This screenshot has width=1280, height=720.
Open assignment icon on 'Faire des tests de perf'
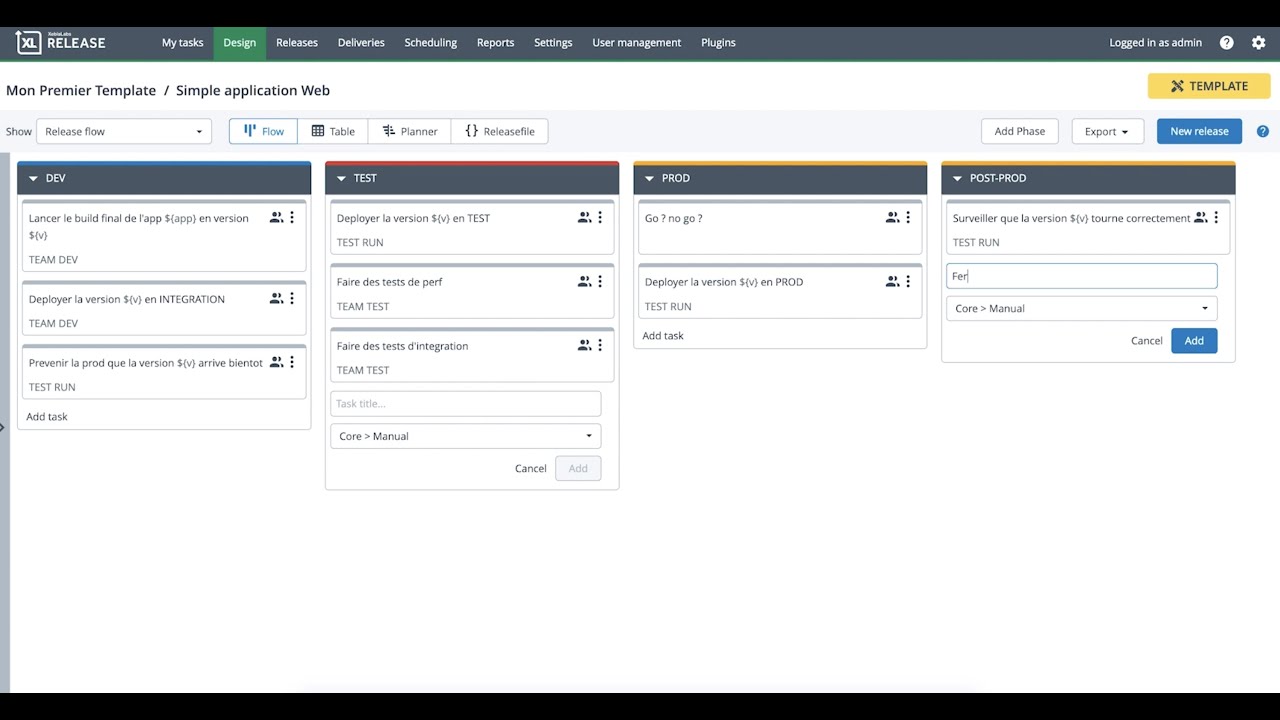[585, 281]
